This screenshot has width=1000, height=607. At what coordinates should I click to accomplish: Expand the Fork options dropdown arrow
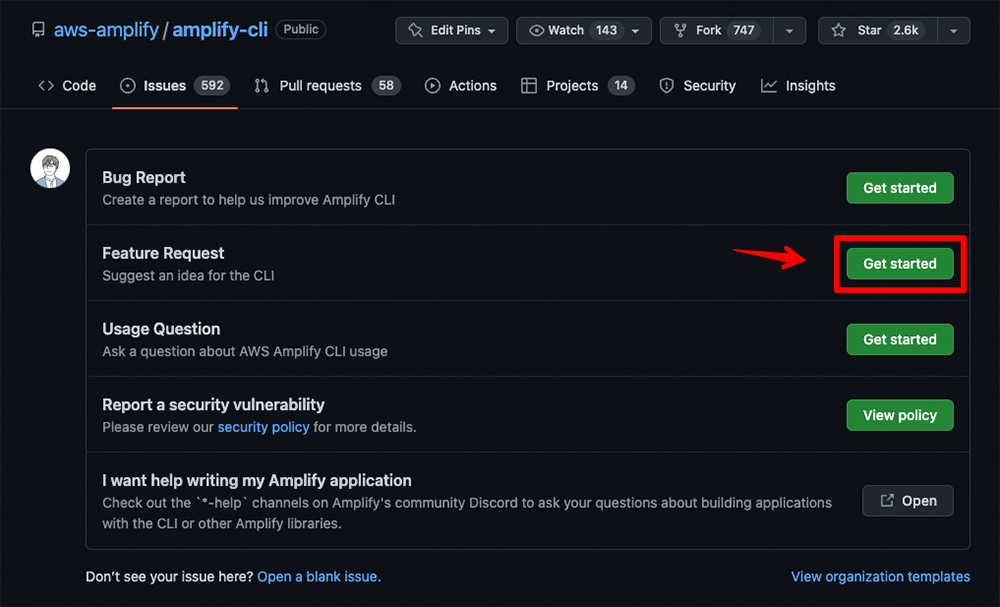coord(790,31)
